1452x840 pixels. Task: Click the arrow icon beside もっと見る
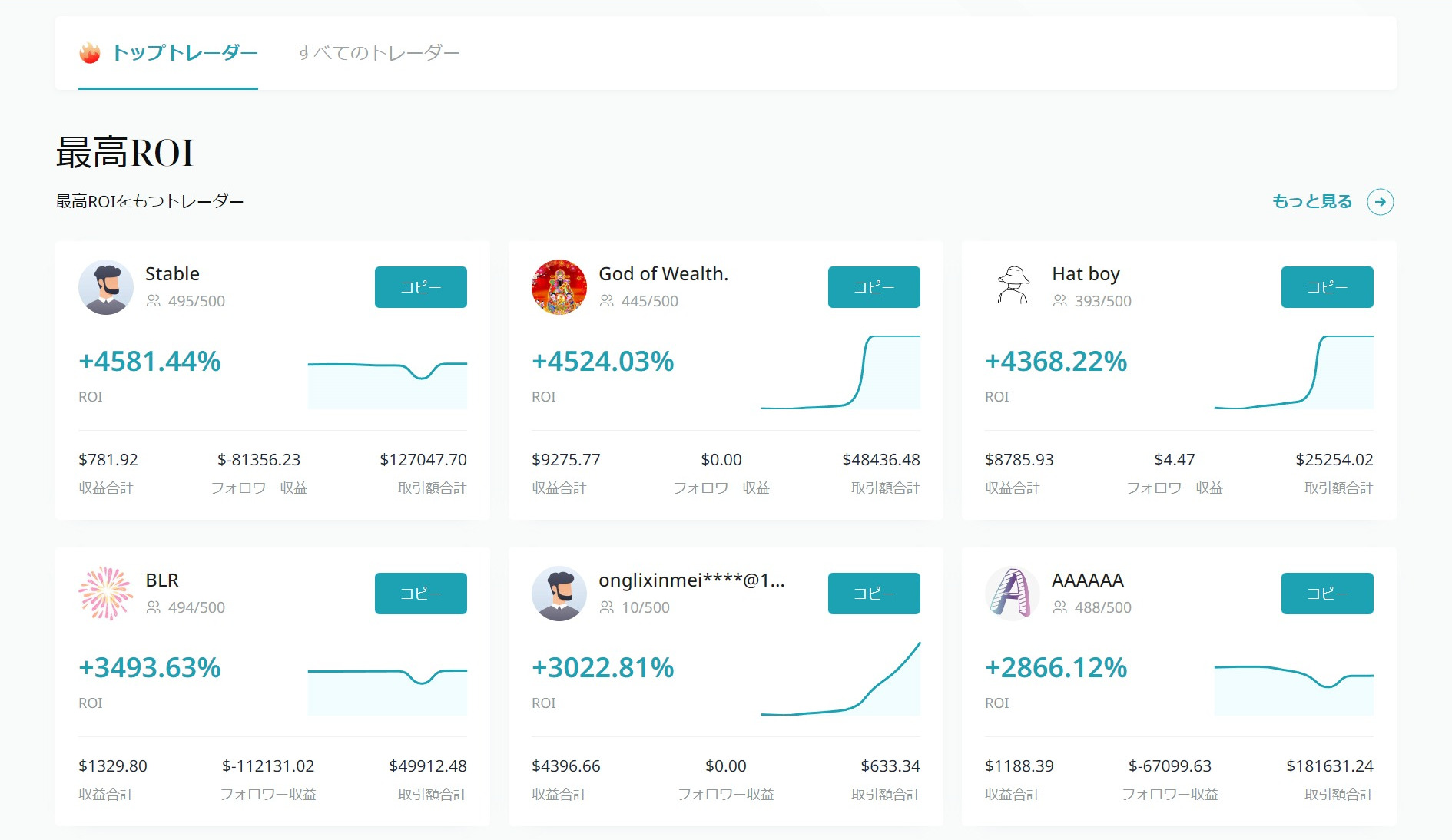point(1381,201)
